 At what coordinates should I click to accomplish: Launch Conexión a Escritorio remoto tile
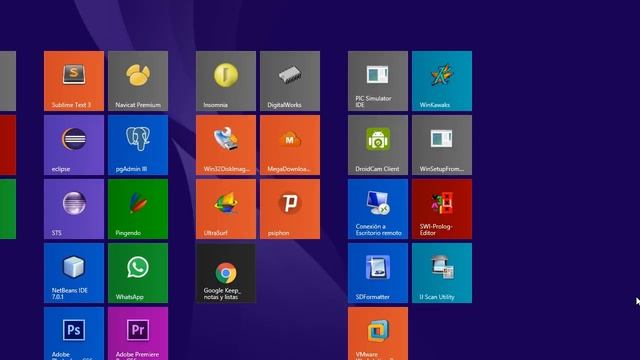[x=378, y=209]
